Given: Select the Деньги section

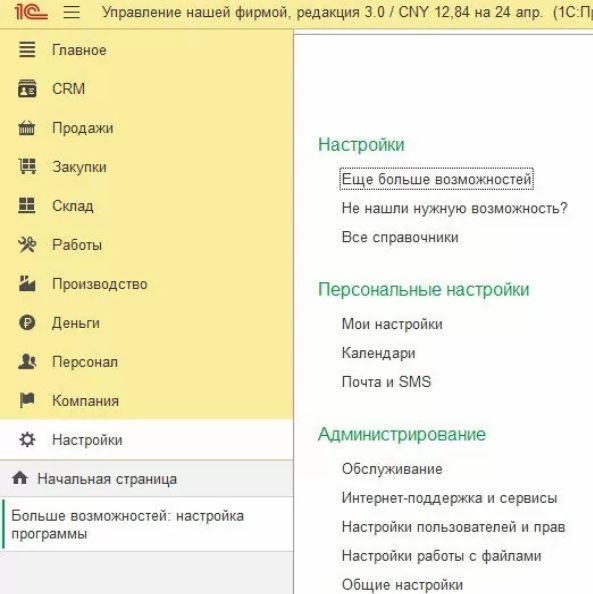Looking at the screenshot, I should click(76, 323).
